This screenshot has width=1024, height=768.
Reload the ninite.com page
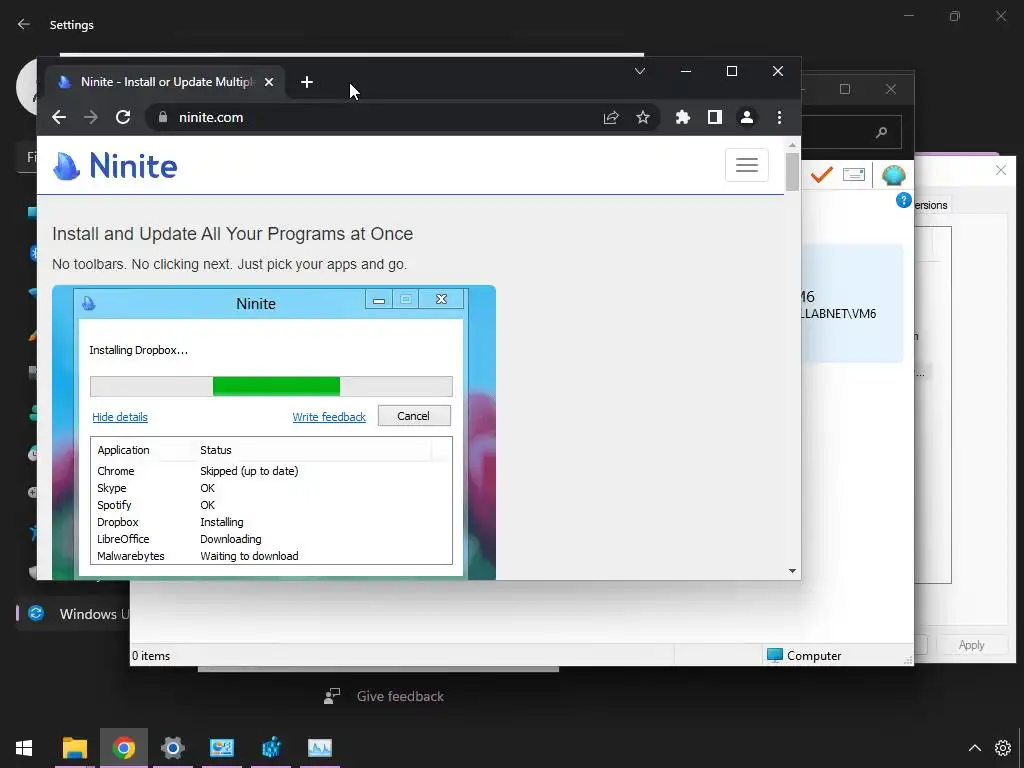tap(123, 118)
